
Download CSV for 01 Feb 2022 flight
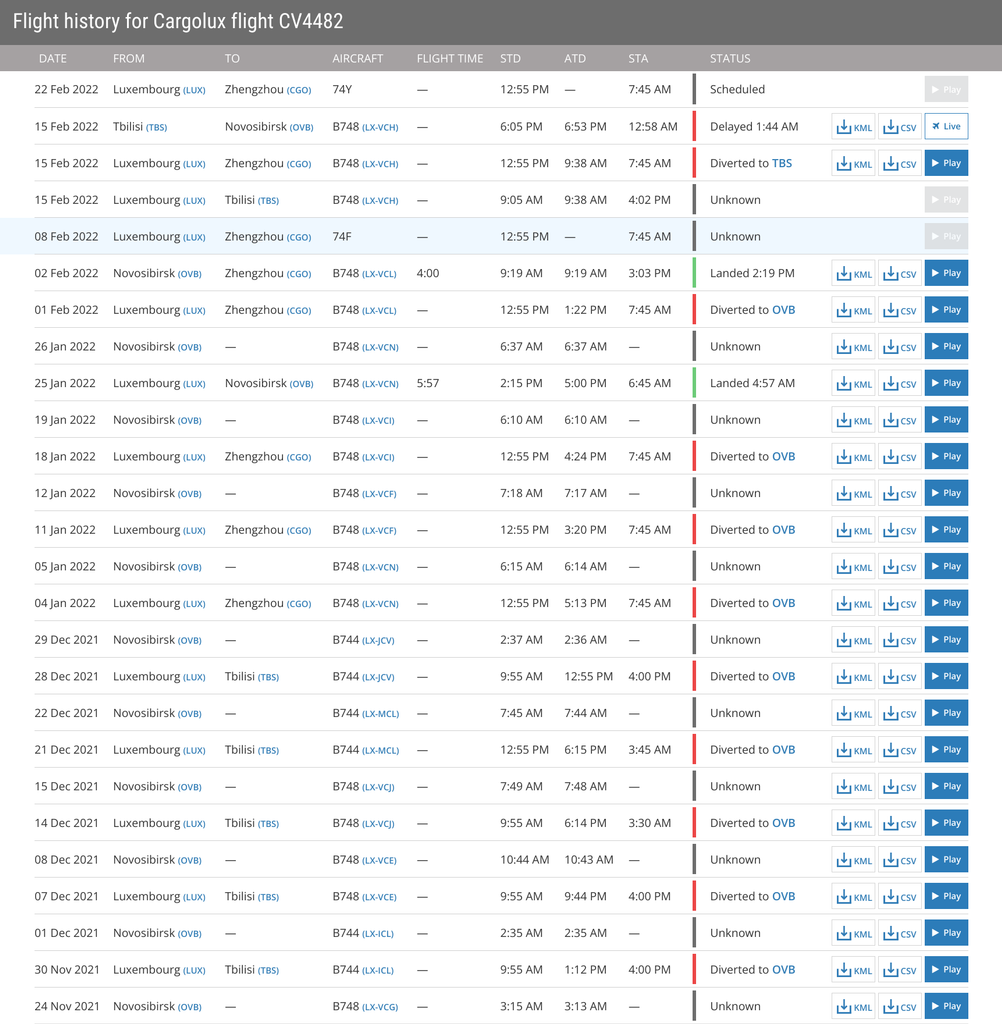click(x=899, y=310)
